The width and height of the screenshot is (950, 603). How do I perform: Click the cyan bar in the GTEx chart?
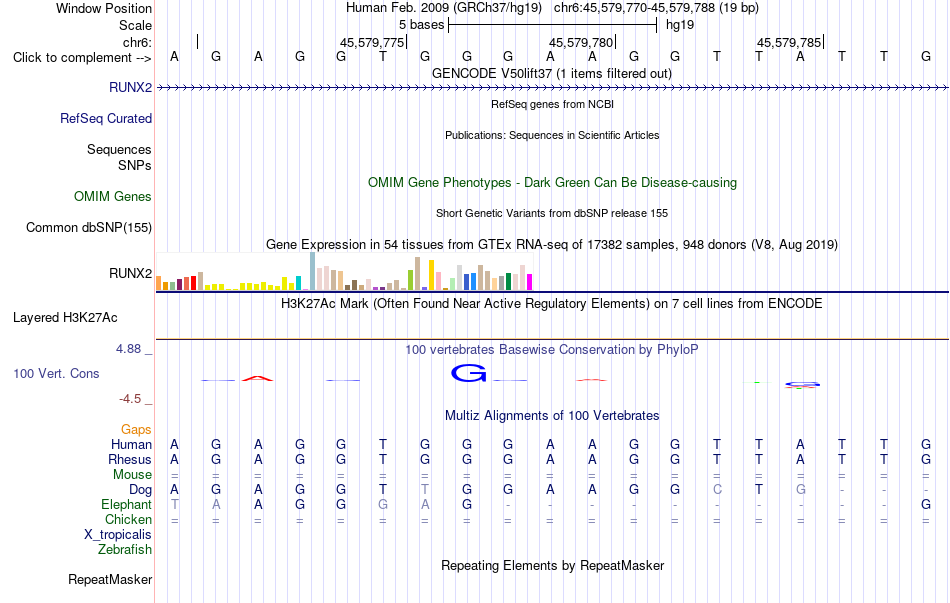[298, 283]
